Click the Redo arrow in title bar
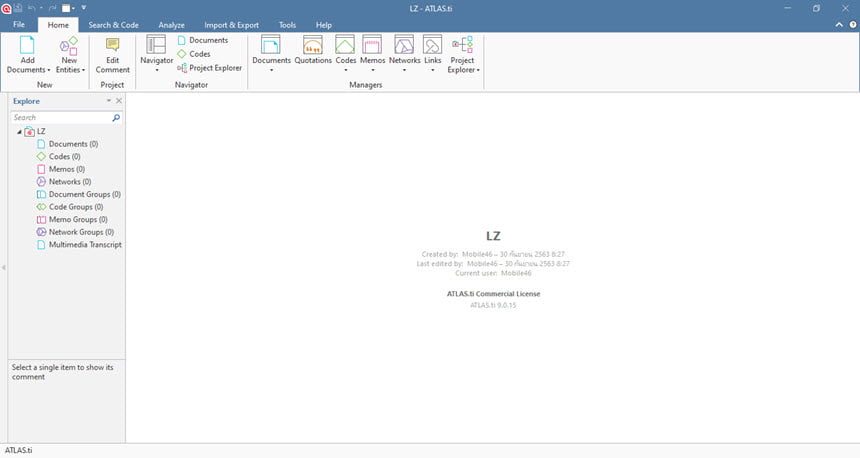The image size is (860, 458). tap(53, 8)
